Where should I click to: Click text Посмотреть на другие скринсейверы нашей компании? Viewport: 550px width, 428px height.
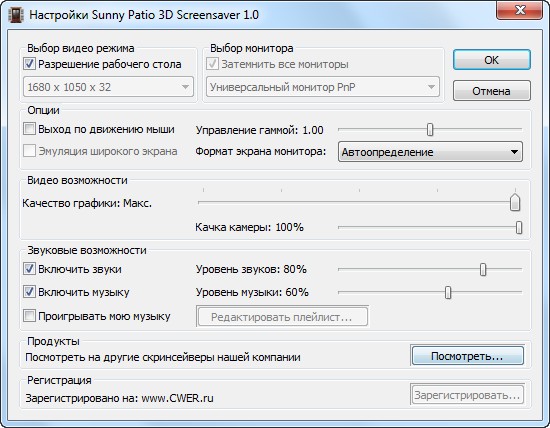(163, 357)
